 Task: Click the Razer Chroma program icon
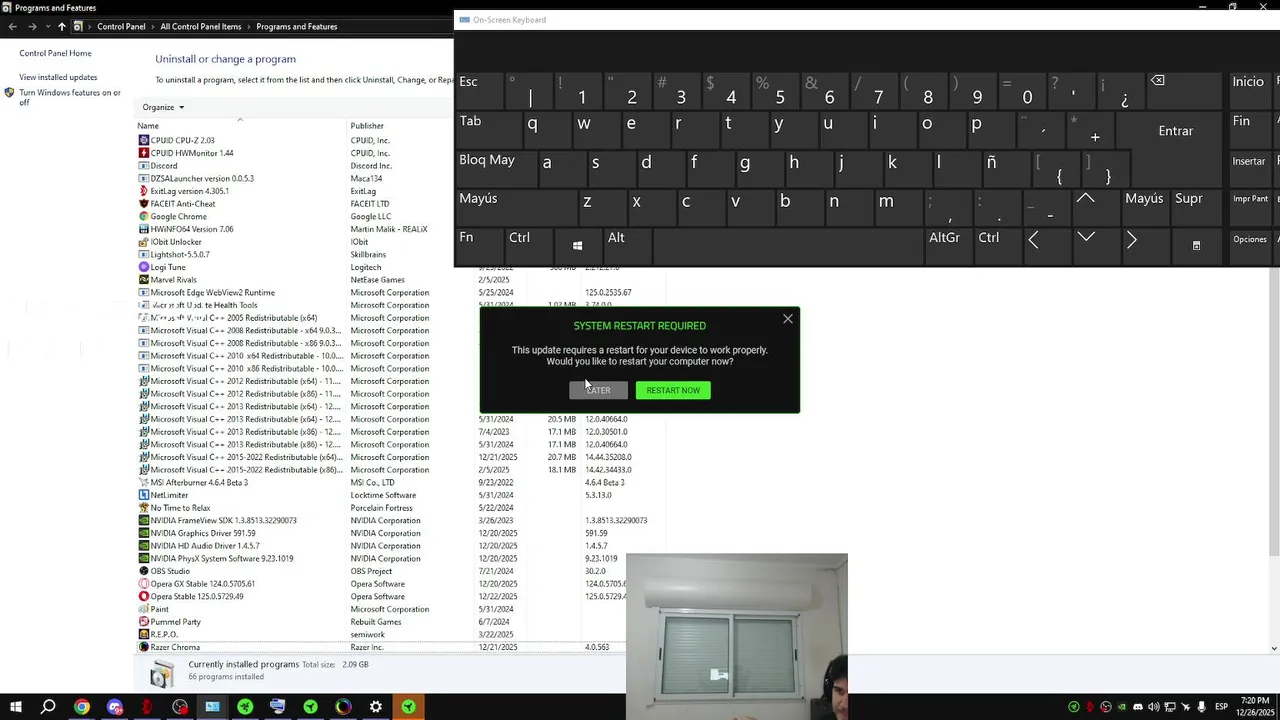pos(144,647)
